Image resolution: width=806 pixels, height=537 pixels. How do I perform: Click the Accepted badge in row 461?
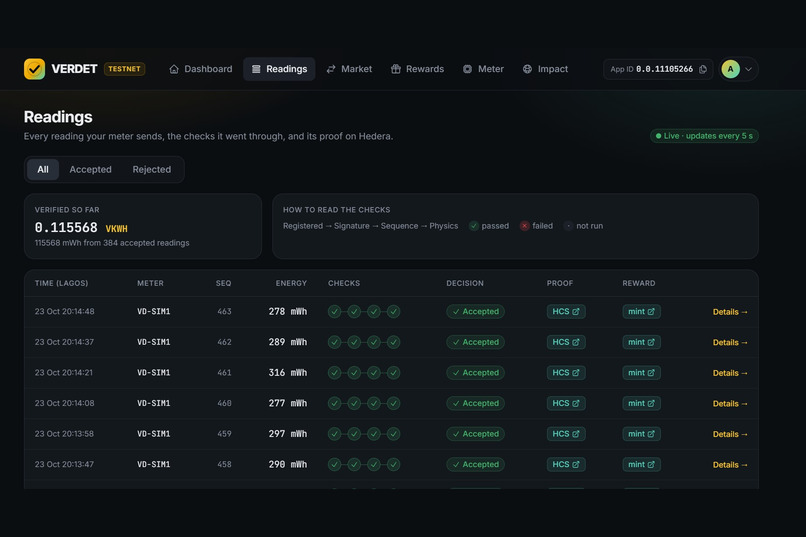point(475,373)
